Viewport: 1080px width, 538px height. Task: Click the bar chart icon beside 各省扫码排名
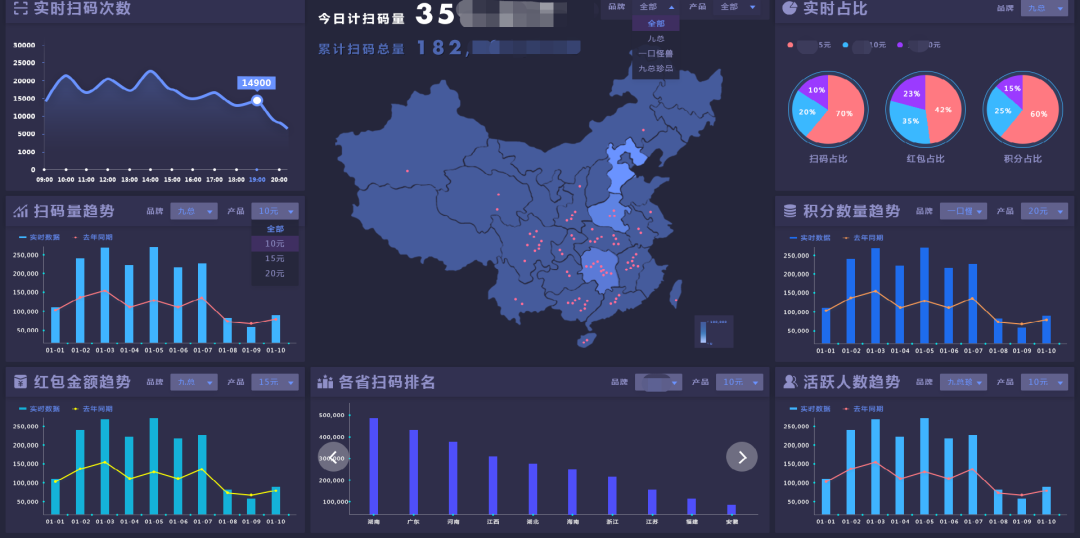click(x=325, y=382)
